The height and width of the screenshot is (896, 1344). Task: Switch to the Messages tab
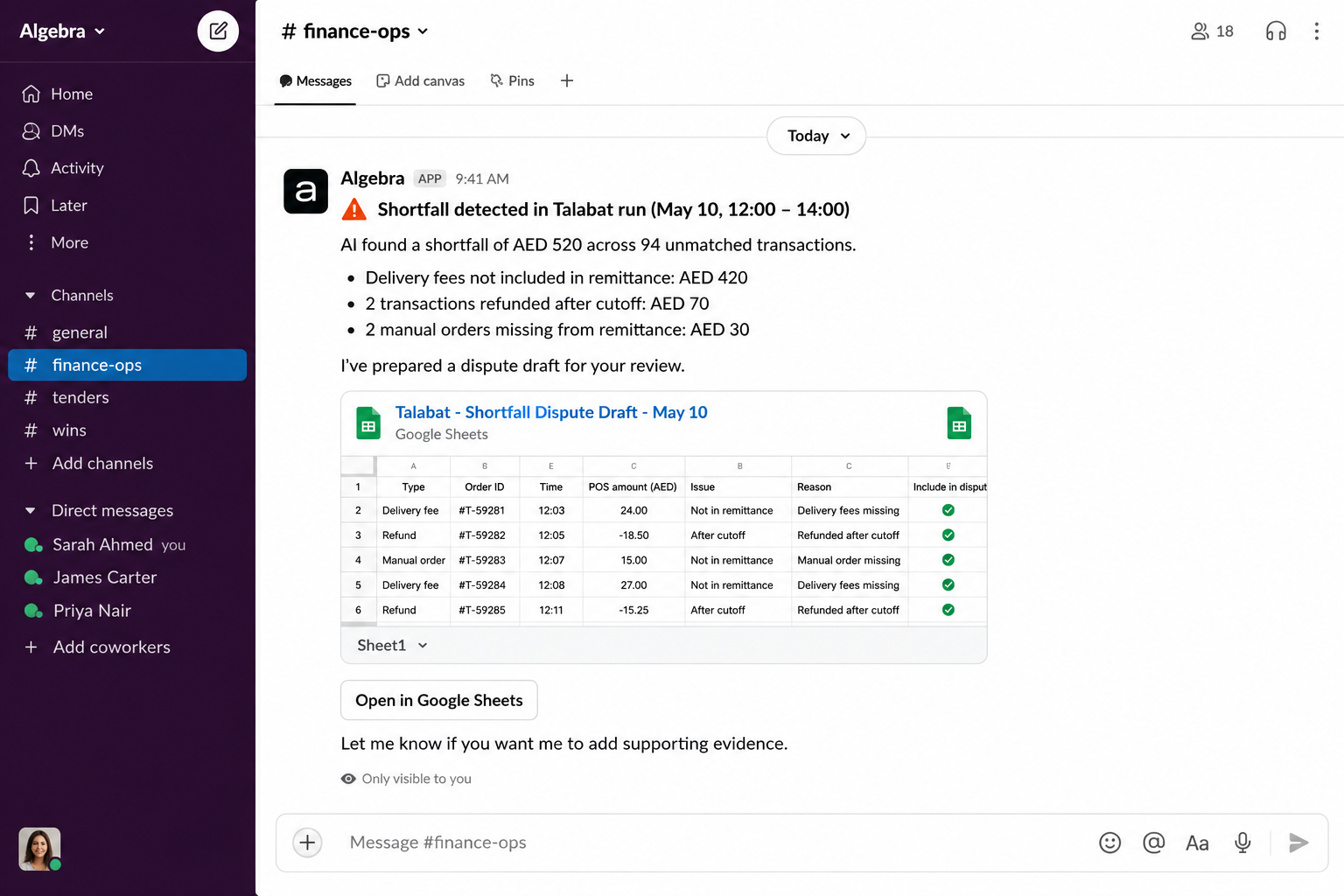(315, 81)
